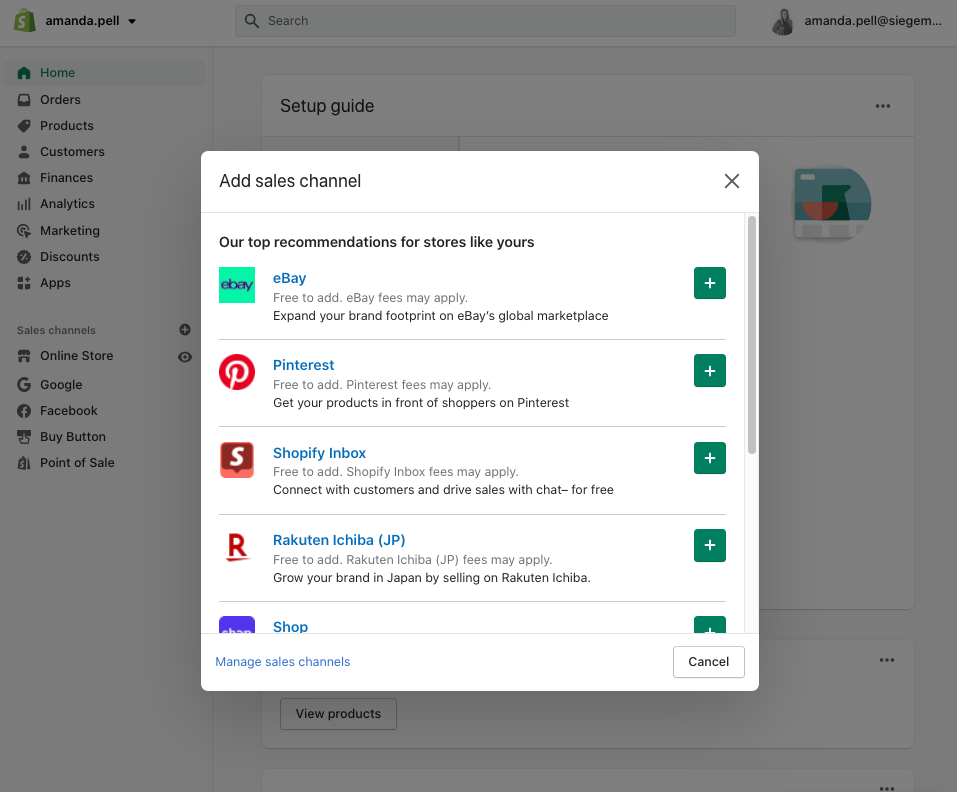Click the Customers person icon
Viewport: 957px width, 792px height.
[24, 152]
